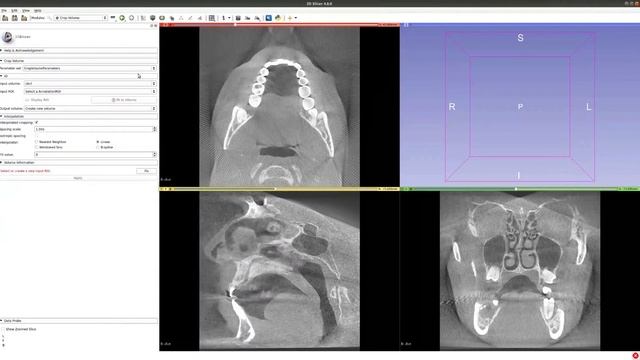Image resolution: width=640 pixels, height=360 pixels.
Task: Expand the Volume information section
Action: 79,162
